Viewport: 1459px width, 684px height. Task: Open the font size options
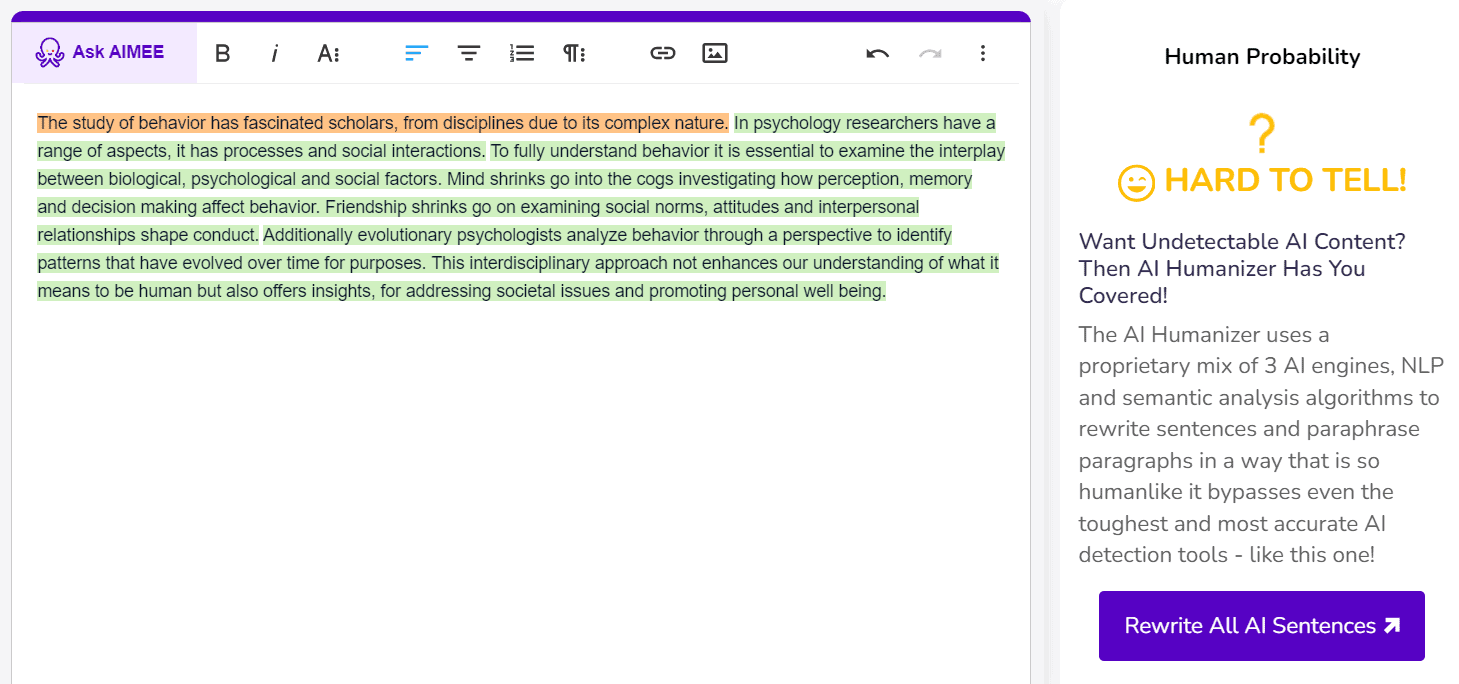point(328,54)
